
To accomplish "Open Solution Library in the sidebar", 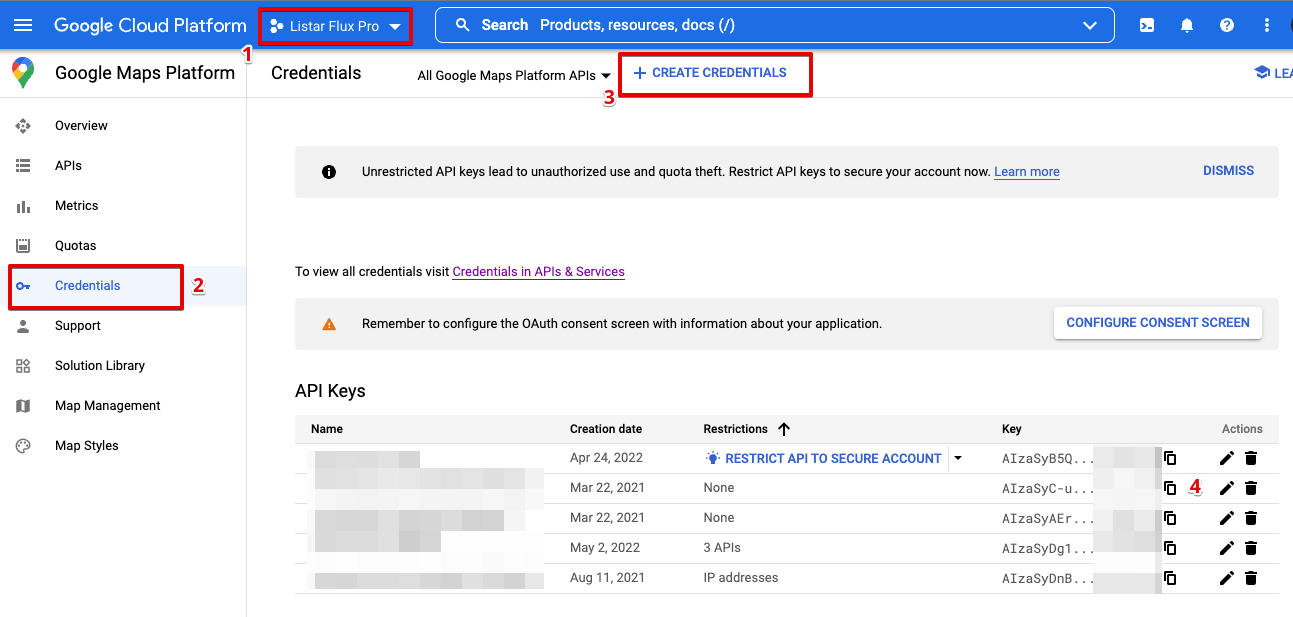I will pyautogui.click(x=123, y=366).
